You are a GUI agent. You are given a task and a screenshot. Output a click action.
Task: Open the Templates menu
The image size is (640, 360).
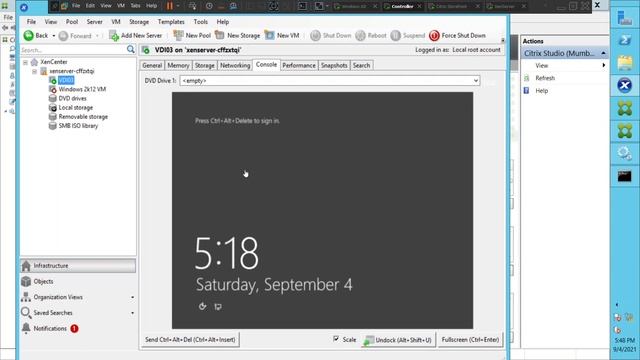[171, 22]
